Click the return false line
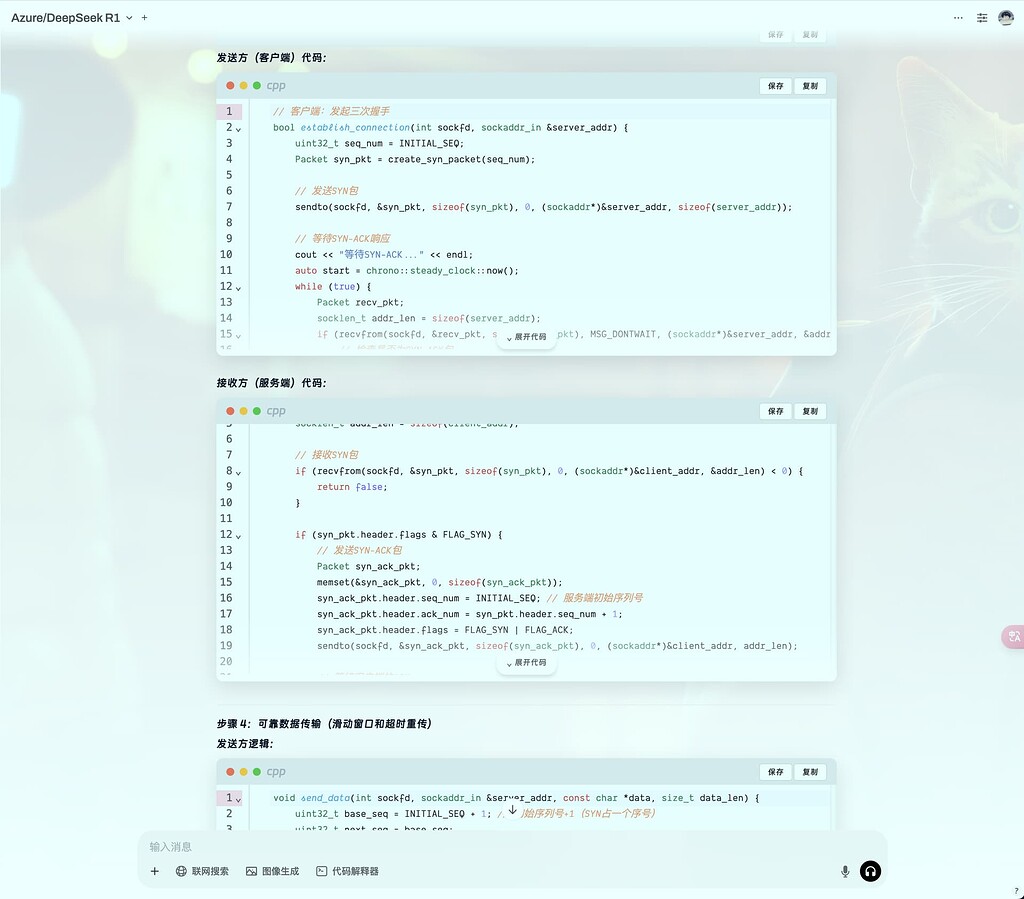 pos(352,487)
